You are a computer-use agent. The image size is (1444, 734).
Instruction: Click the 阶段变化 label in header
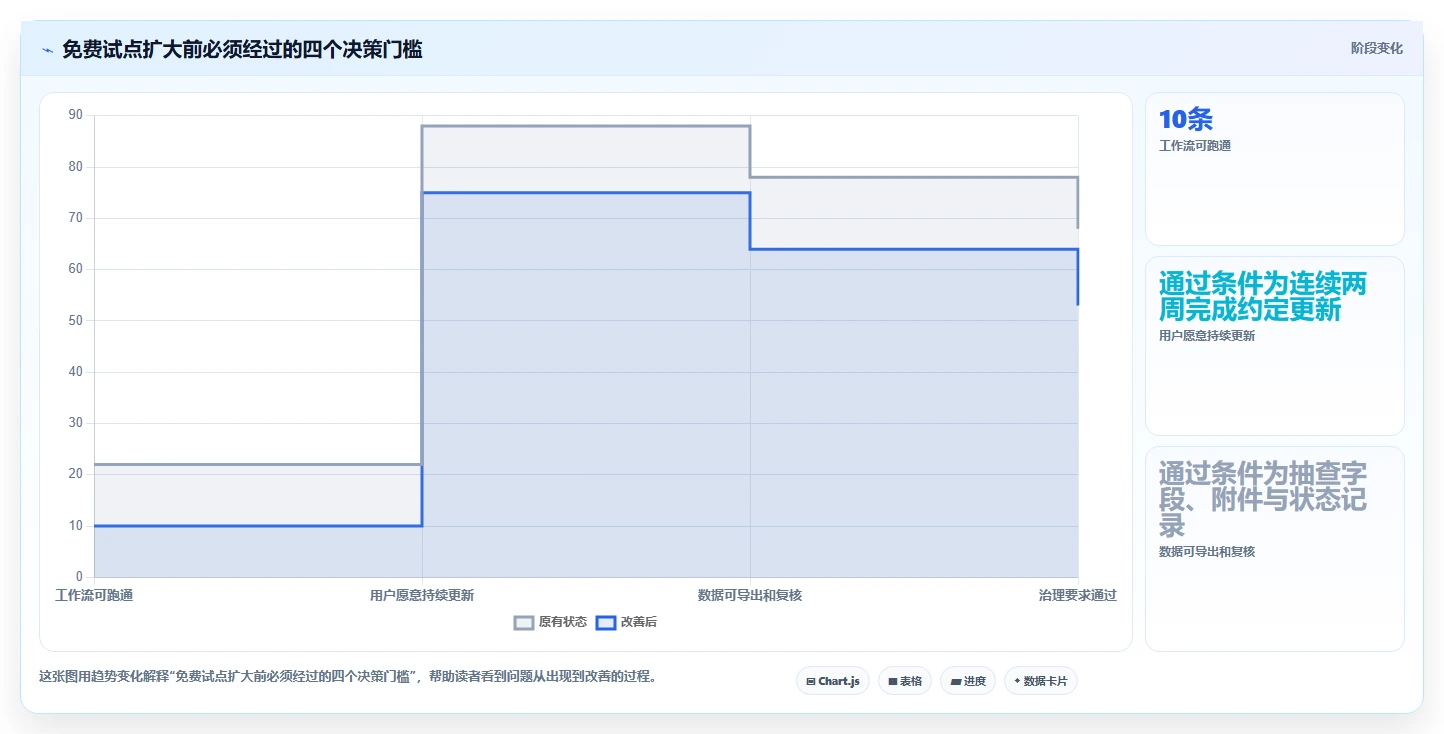(x=1376, y=48)
